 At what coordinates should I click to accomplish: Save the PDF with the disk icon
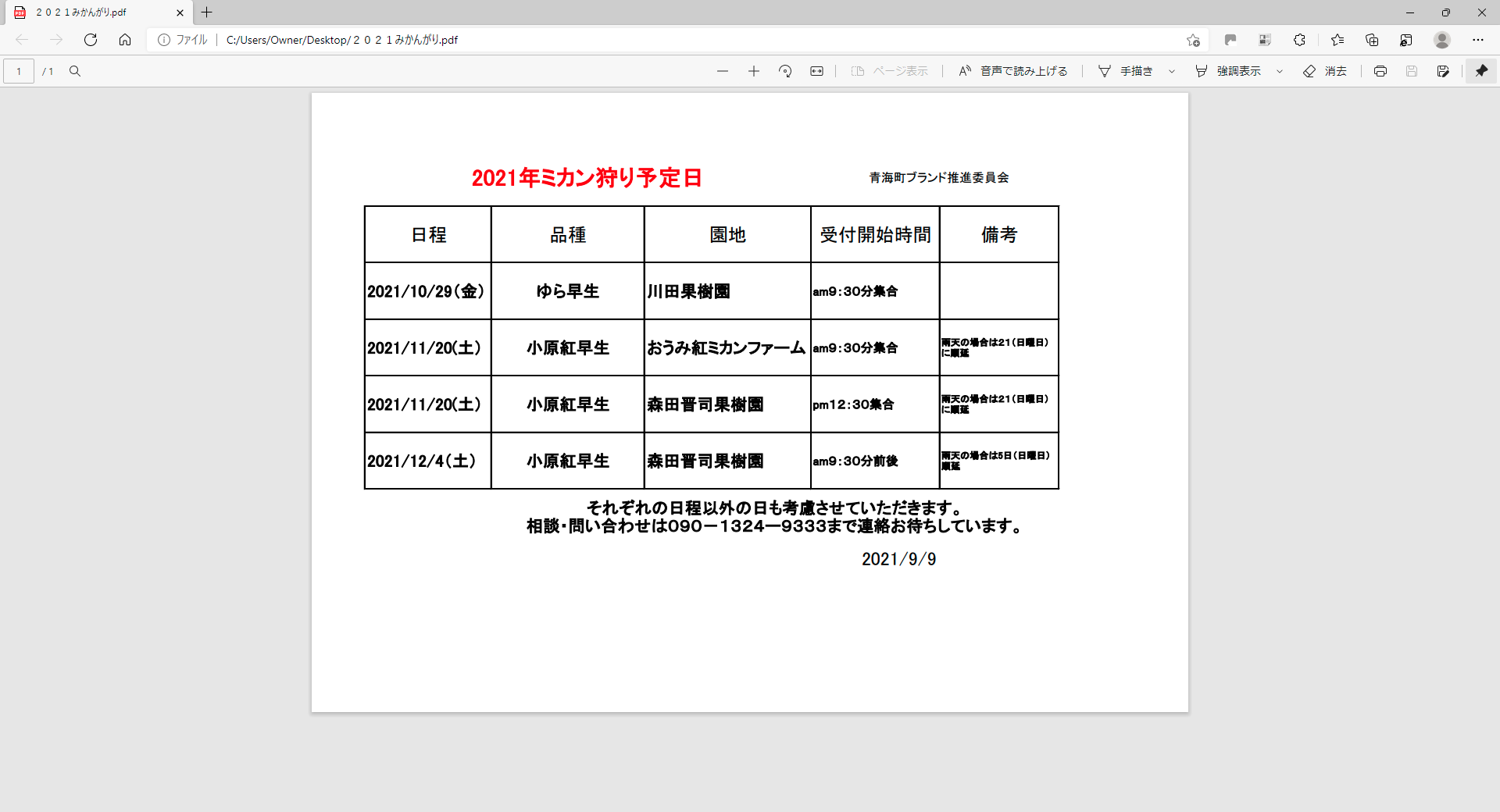(1412, 71)
